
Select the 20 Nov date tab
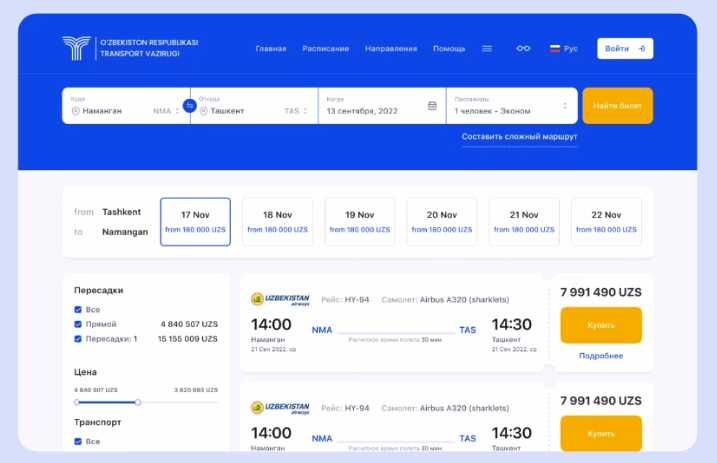pyautogui.click(x=442, y=222)
